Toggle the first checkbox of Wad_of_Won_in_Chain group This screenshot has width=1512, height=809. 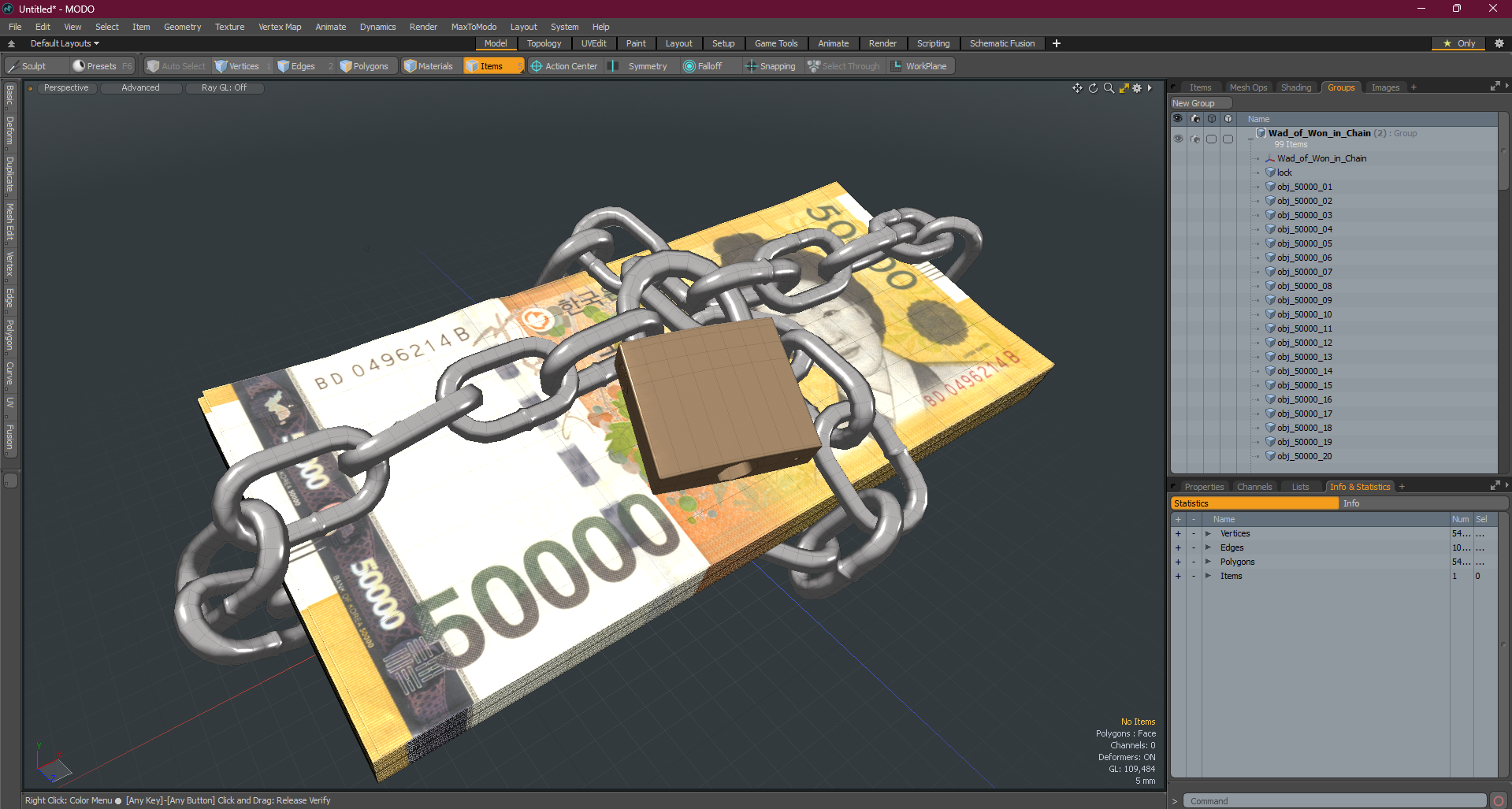click(1212, 139)
